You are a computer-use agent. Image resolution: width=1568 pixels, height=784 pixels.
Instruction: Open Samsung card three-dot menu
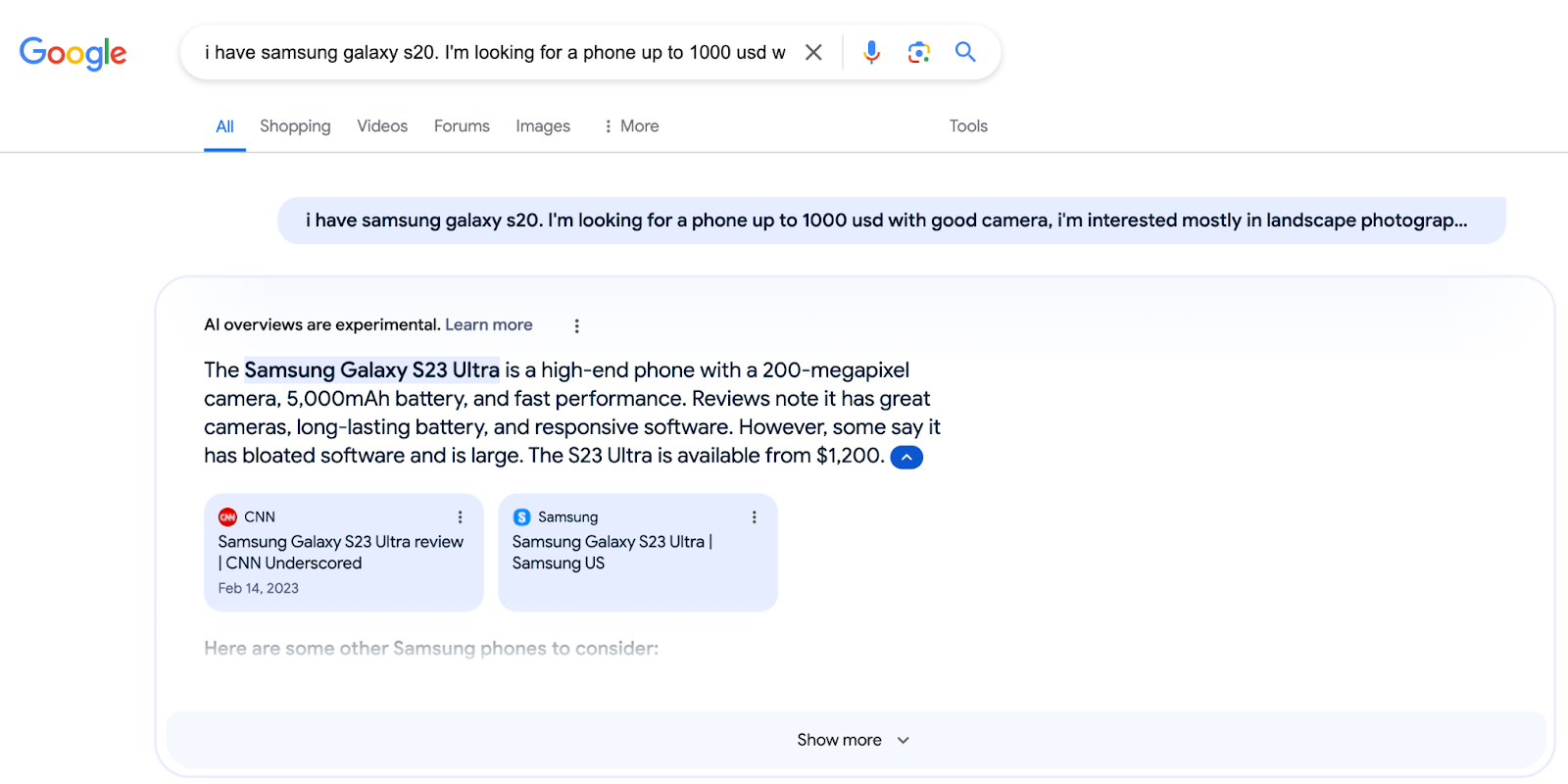point(754,516)
